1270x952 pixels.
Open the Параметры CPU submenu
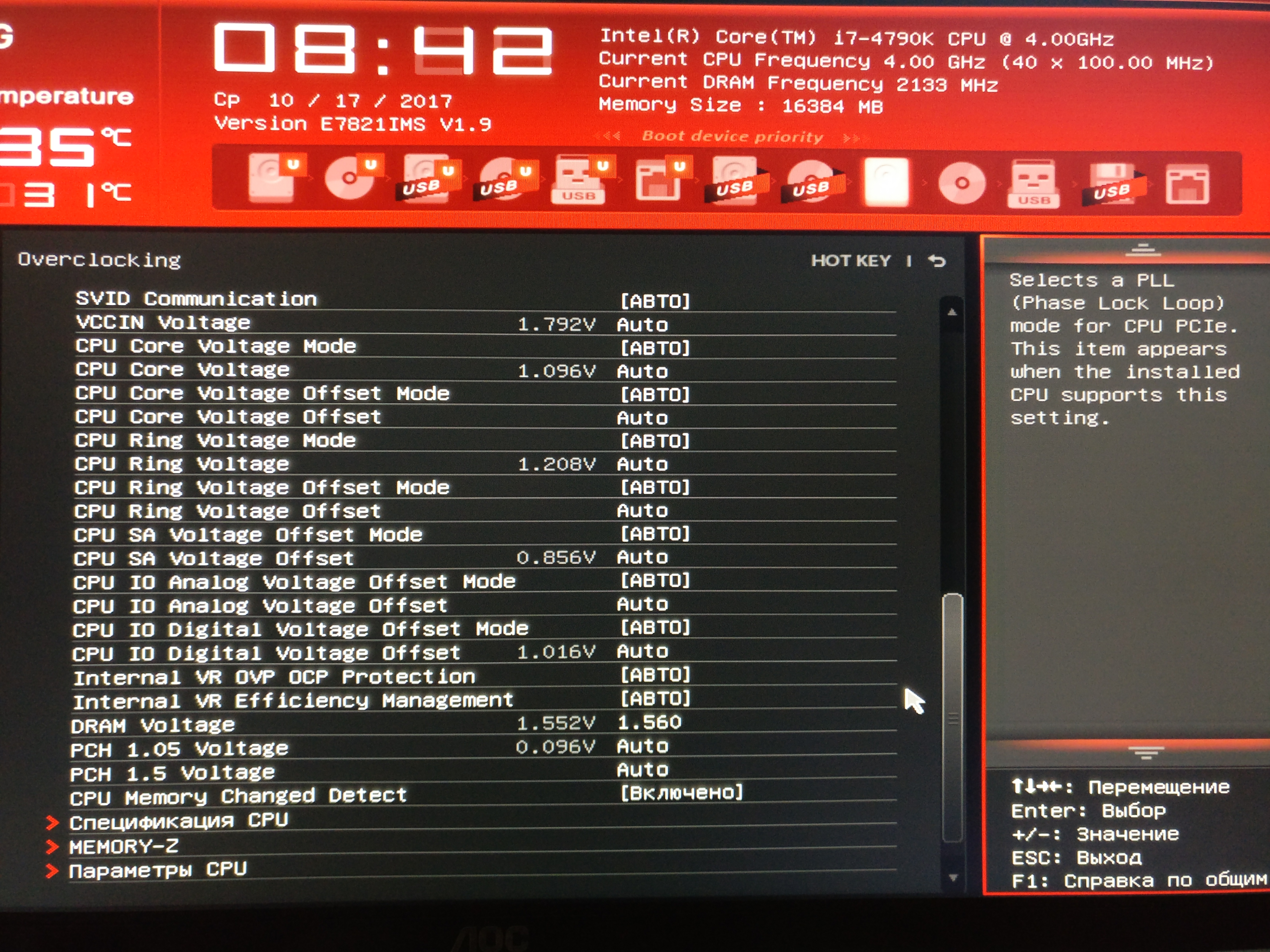coord(158,870)
